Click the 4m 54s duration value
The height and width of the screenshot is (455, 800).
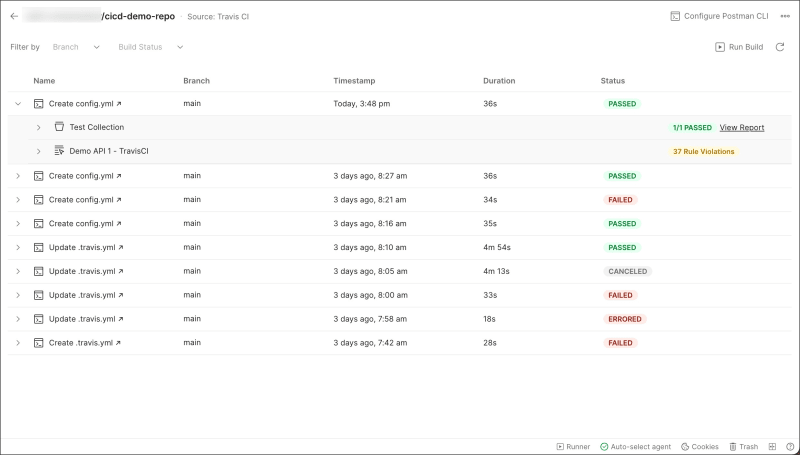click(497, 247)
